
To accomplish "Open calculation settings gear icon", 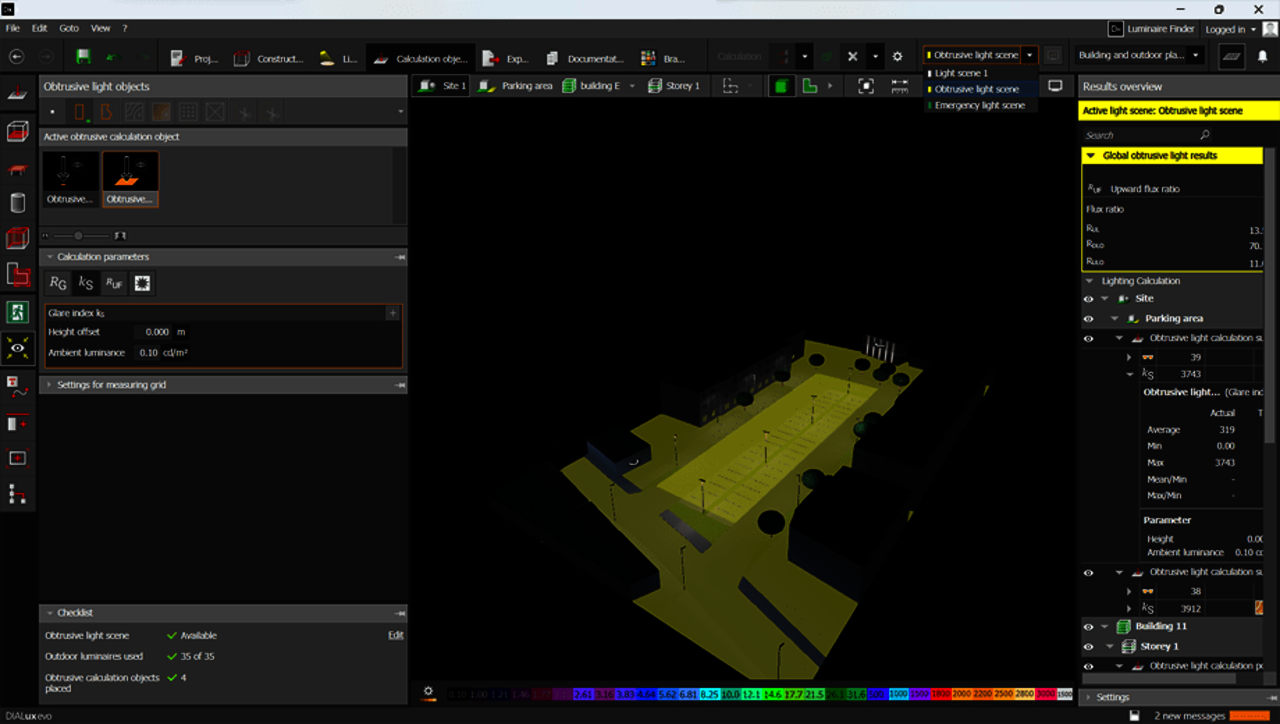I will point(897,57).
